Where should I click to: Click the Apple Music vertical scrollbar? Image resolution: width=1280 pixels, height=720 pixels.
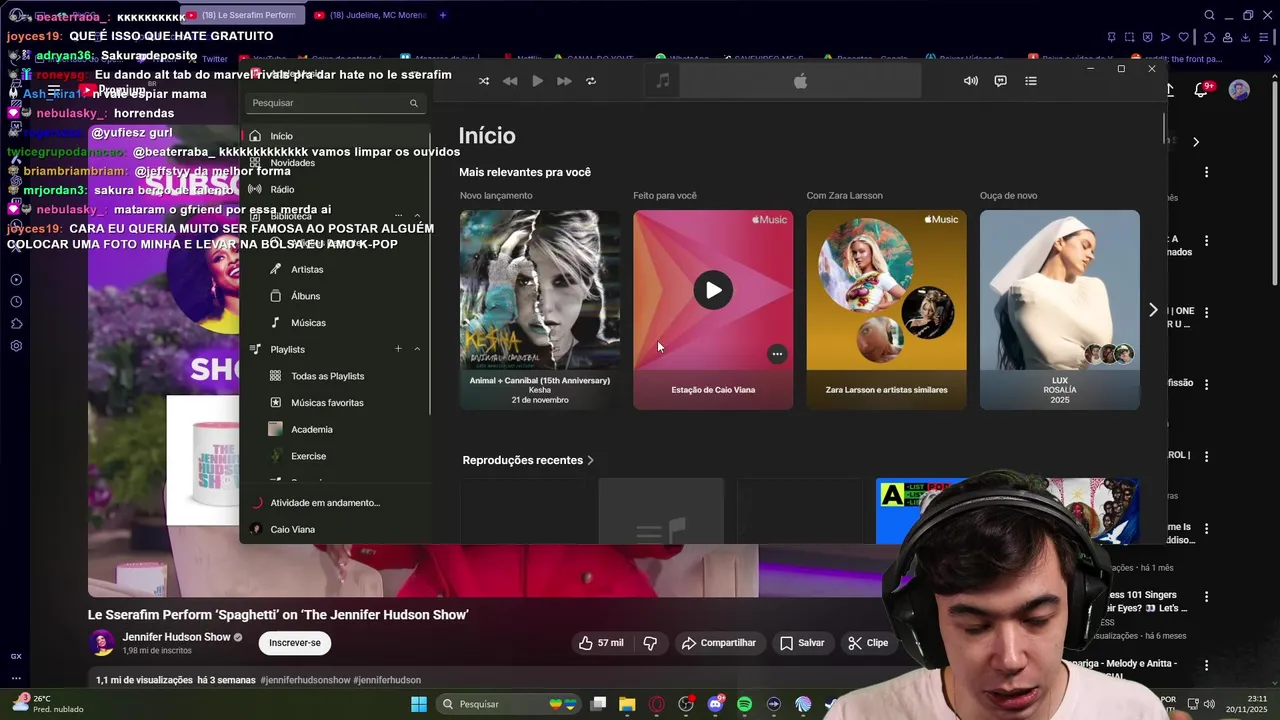pos(1163,128)
